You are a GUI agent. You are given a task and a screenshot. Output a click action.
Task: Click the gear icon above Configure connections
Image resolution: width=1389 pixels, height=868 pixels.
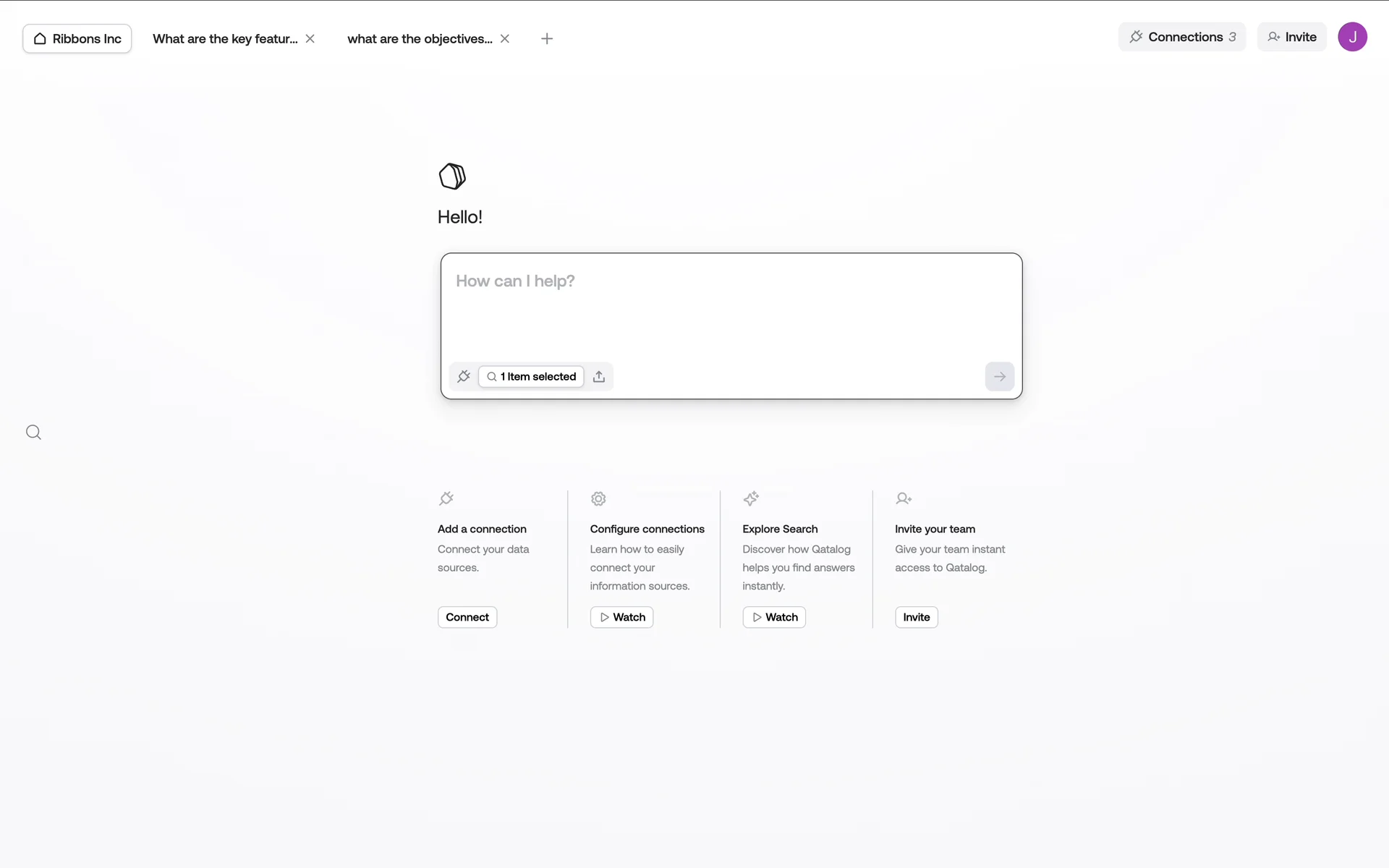[598, 498]
